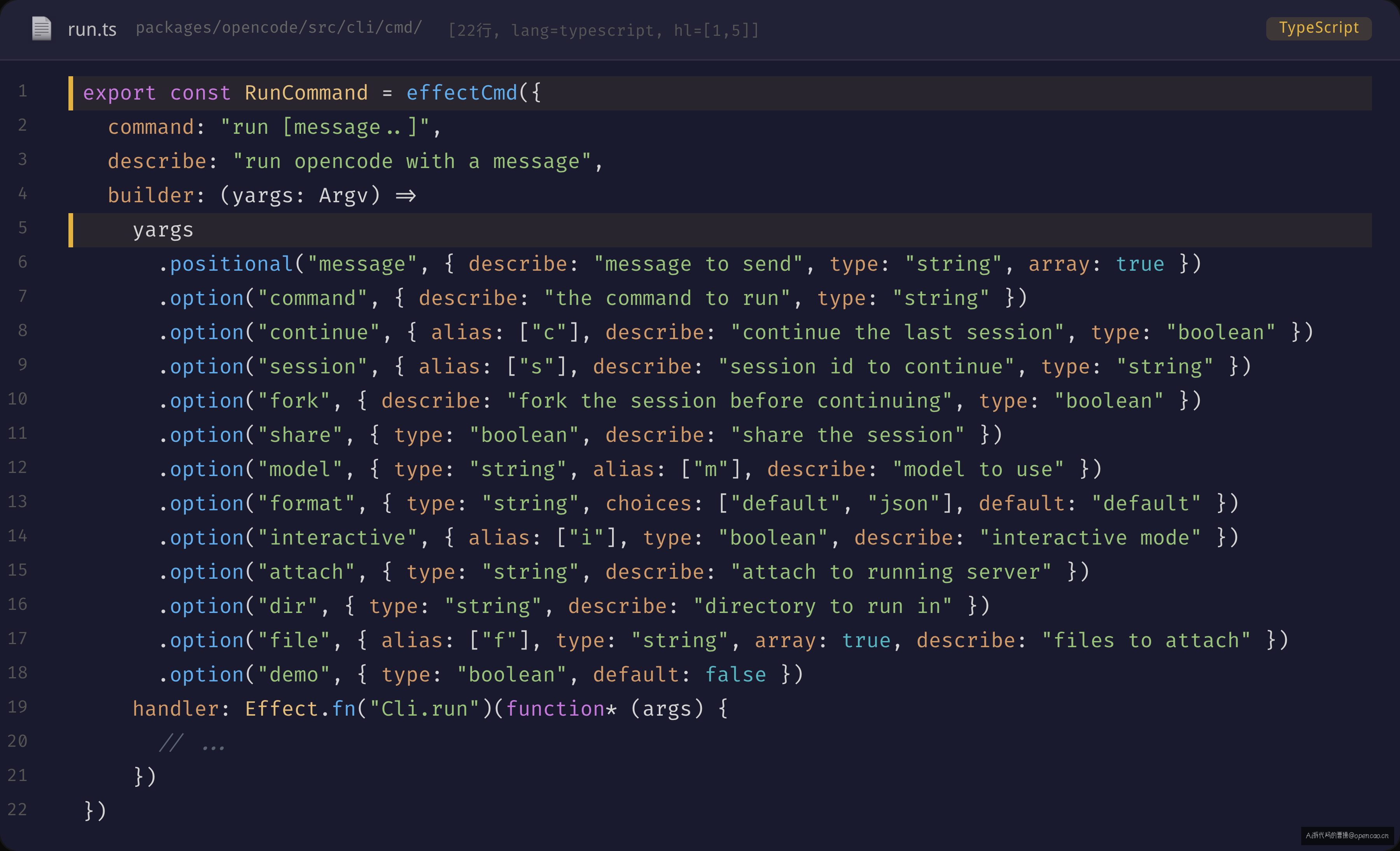Click the packages/opencode/src/cli/cmd/ path
This screenshot has height=851, width=1400.
[x=278, y=28]
